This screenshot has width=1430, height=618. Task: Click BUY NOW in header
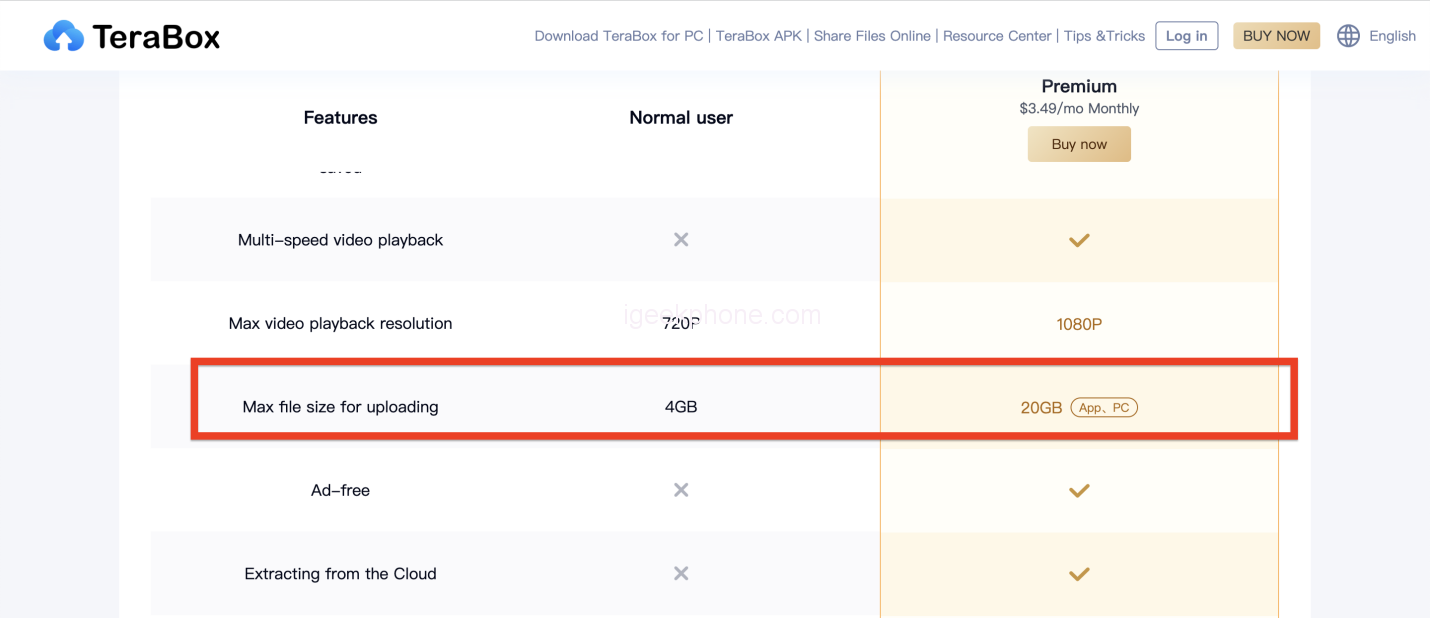[x=1276, y=36]
